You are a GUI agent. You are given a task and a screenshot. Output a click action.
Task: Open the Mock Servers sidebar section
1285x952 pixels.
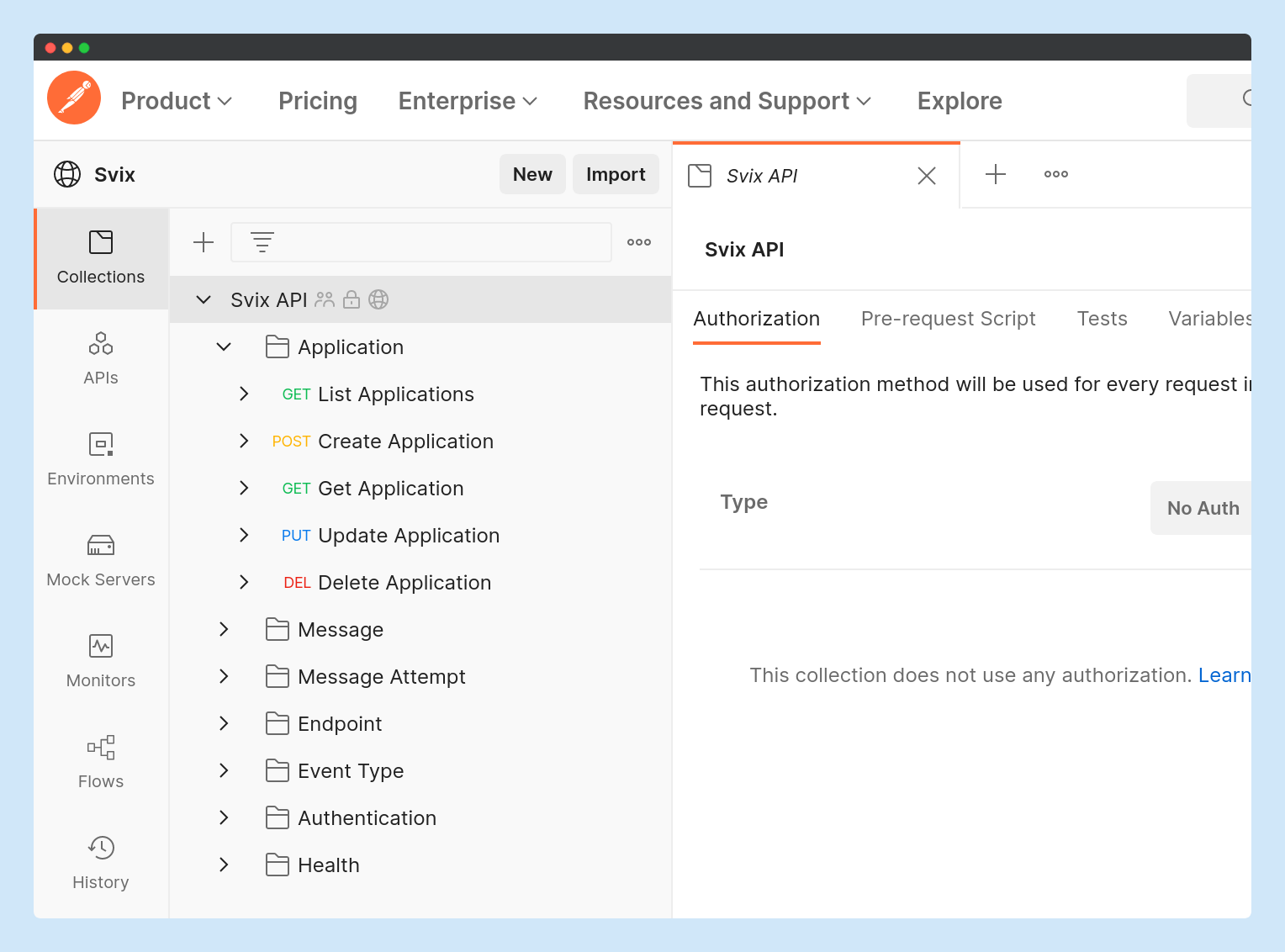101,560
